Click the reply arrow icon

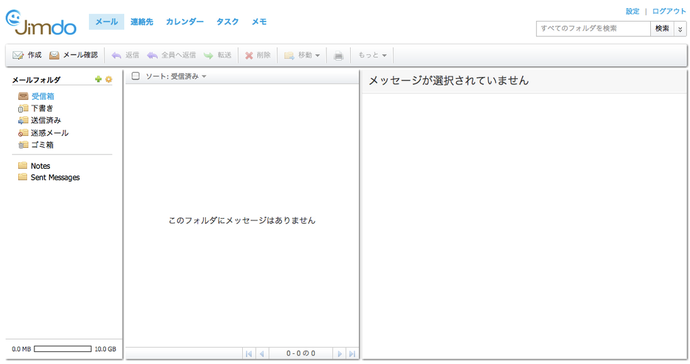[x=116, y=55]
